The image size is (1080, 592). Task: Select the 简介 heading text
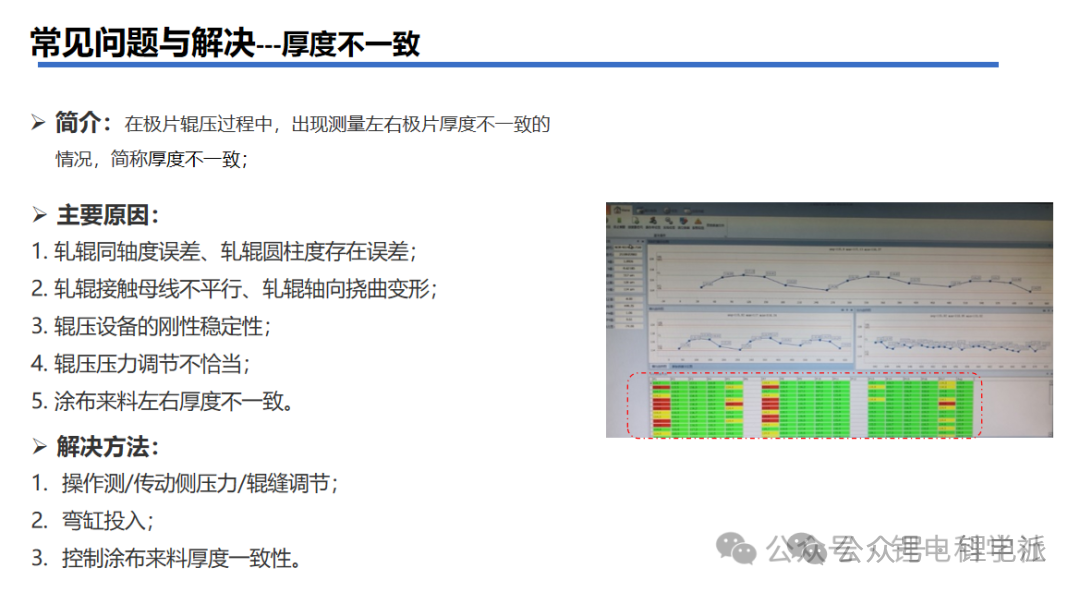(82, 124)
